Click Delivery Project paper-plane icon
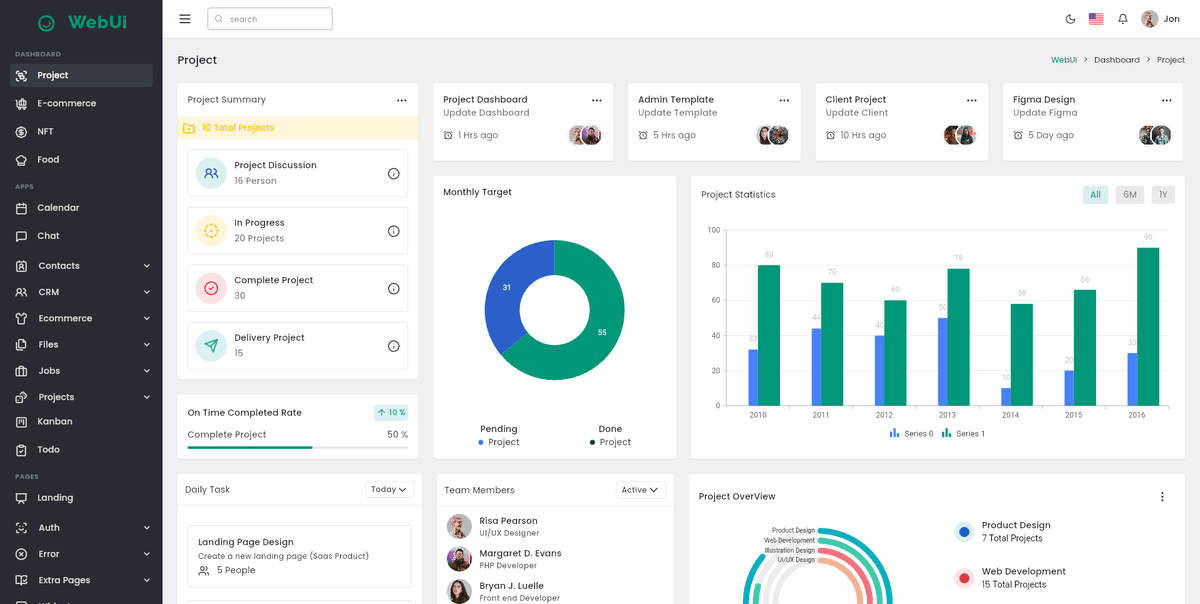Image resolution: width=1200 pixels, height=604 pixels. tap(211, 346)
